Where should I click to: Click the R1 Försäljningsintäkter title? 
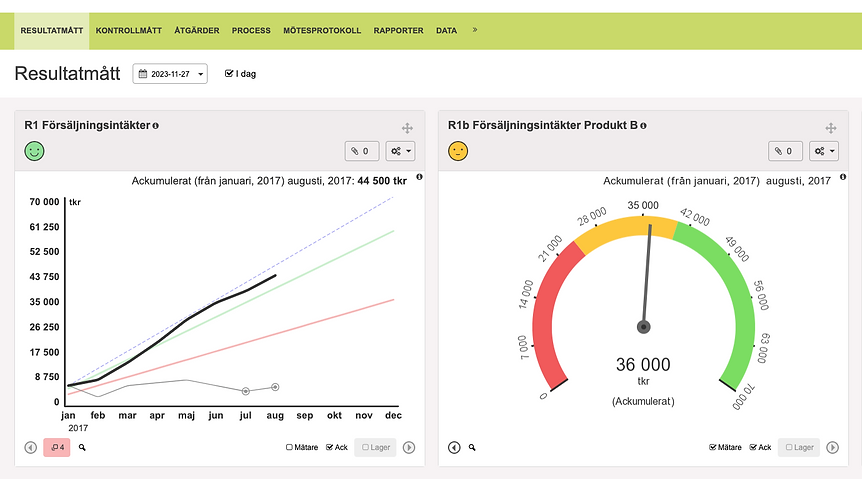tap(87, 125)
